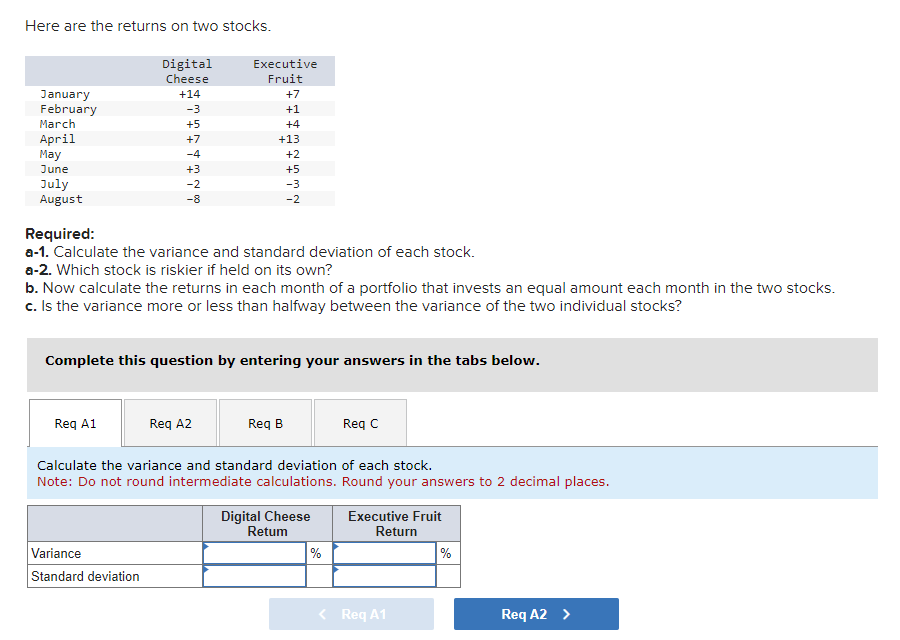Click the Standard deviation field for Digital Cheese
Image resolution: width=900 pixels, height=640 pixels.
point(254,575)
